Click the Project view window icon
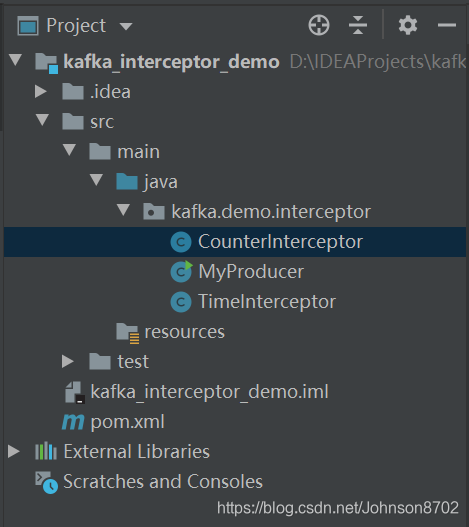The width and height of the screenshot is (469, 527). (x=28, y=26)
